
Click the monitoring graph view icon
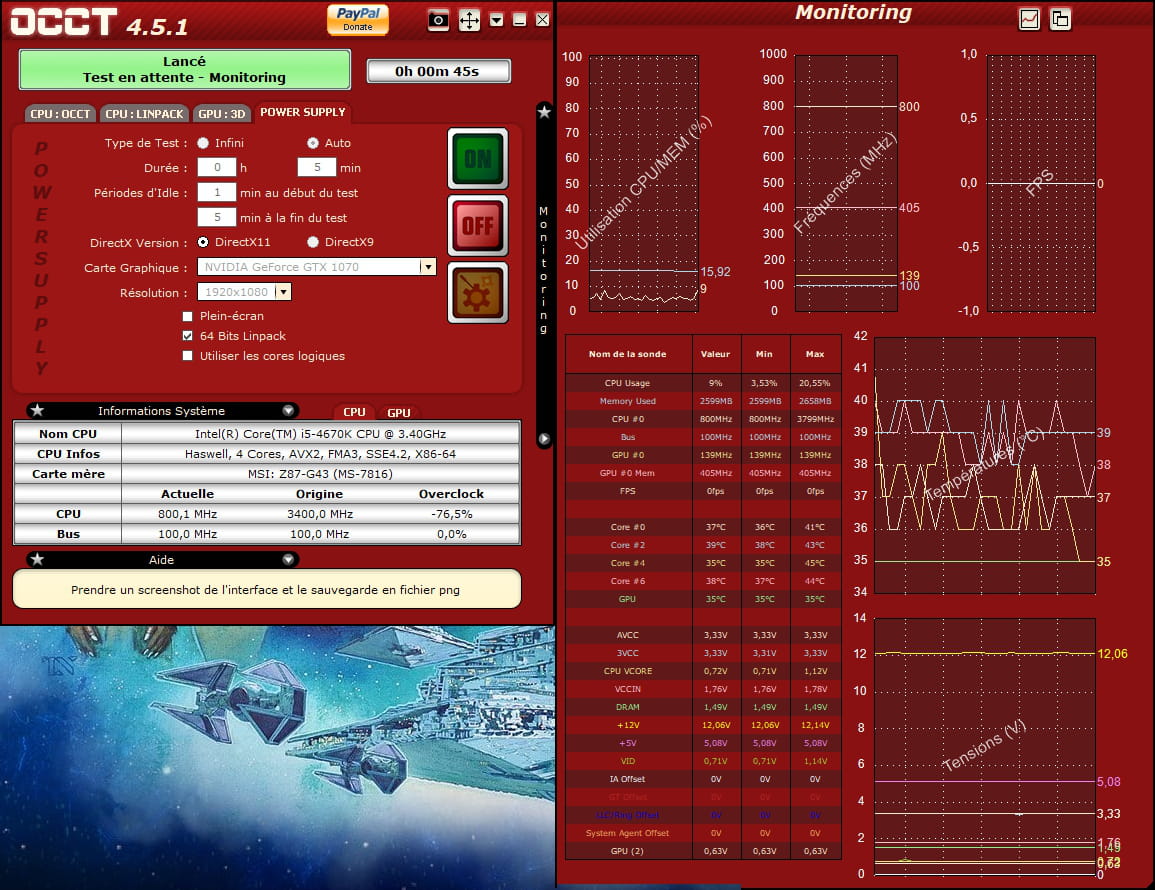[1029, 19]
